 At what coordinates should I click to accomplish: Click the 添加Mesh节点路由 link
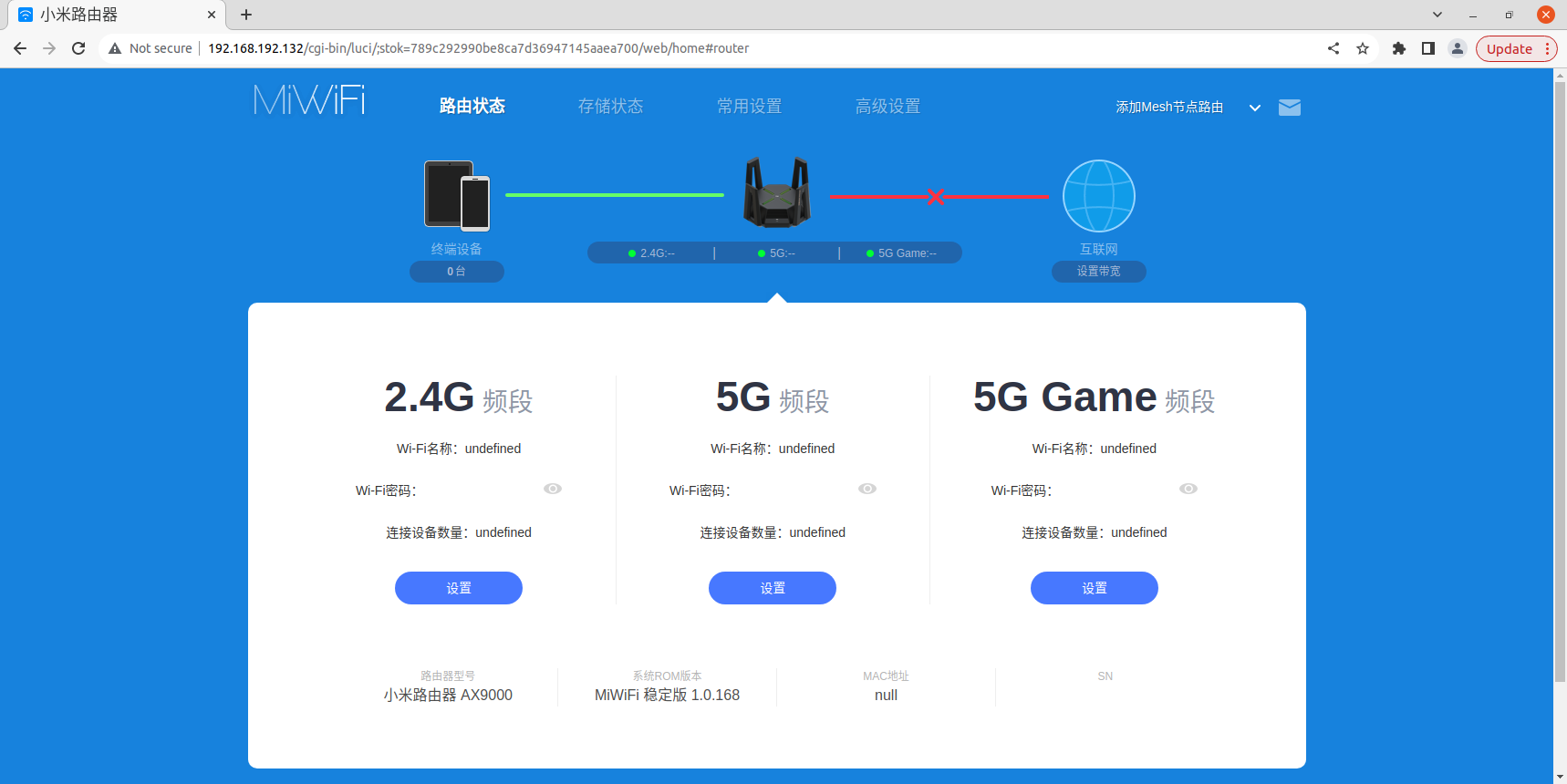(1169, 108)
